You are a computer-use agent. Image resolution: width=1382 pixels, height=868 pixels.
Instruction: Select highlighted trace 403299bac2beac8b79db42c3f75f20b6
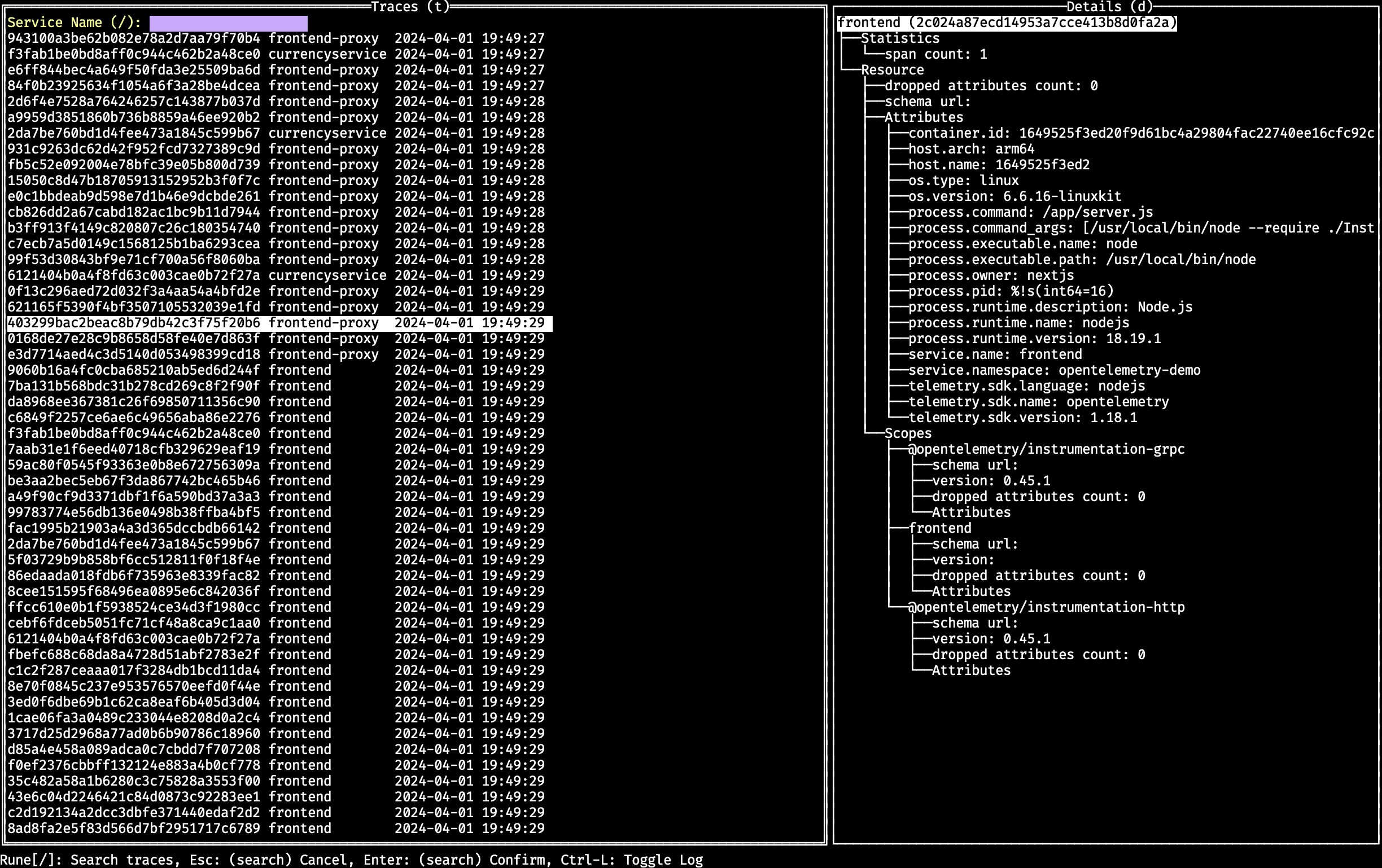pos(275,323)
